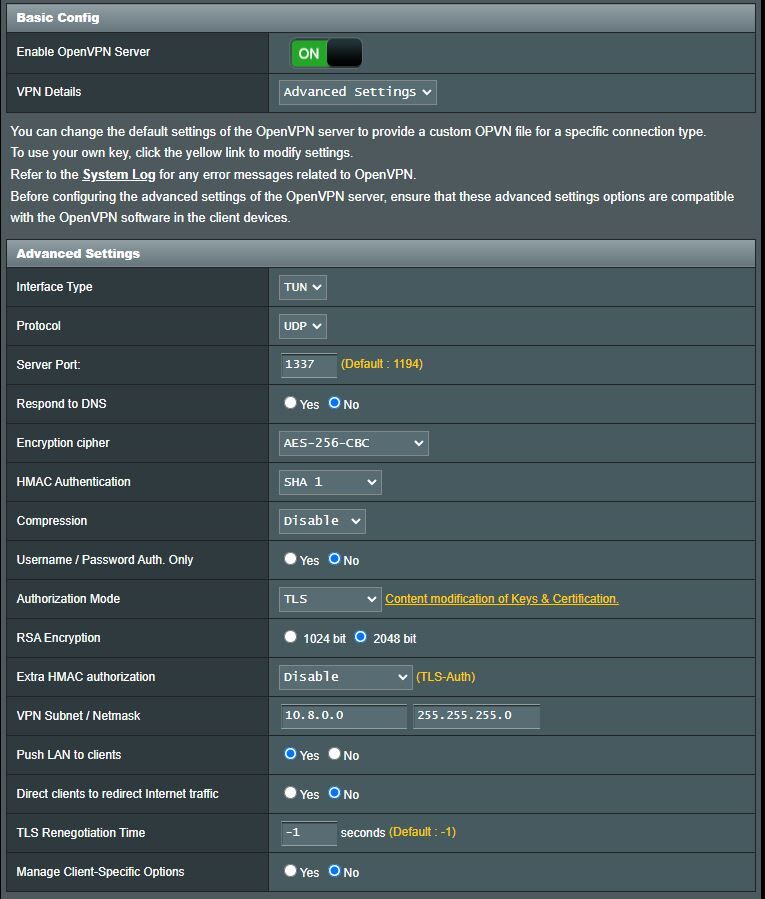Click the Server Port input field
The image size is (765, 899).
pyautogui.click(x=309, y=365)
